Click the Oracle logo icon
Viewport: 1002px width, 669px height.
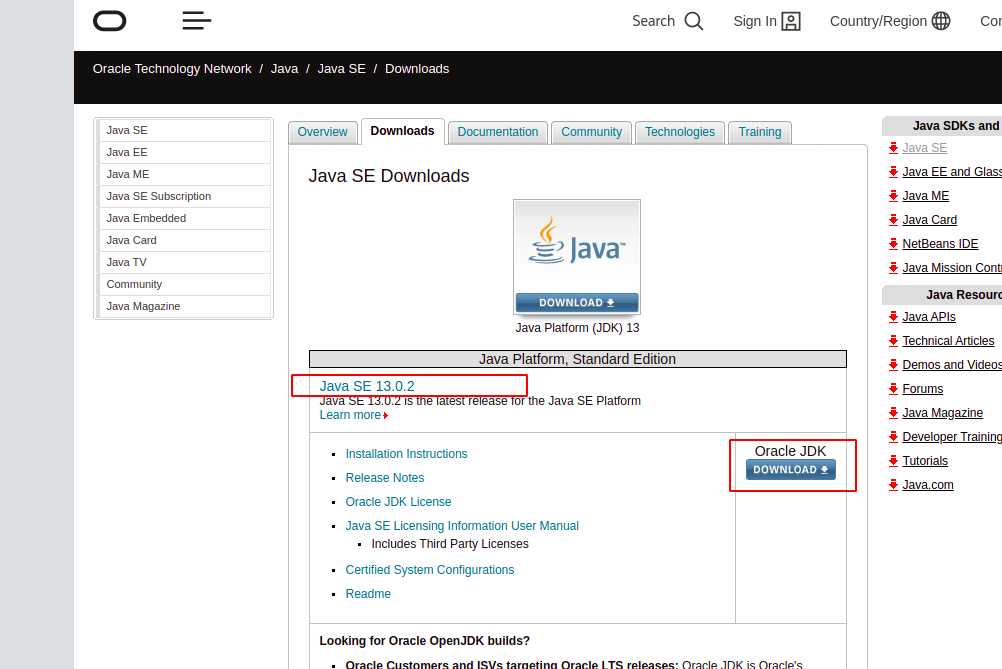[x=109, y=20]
